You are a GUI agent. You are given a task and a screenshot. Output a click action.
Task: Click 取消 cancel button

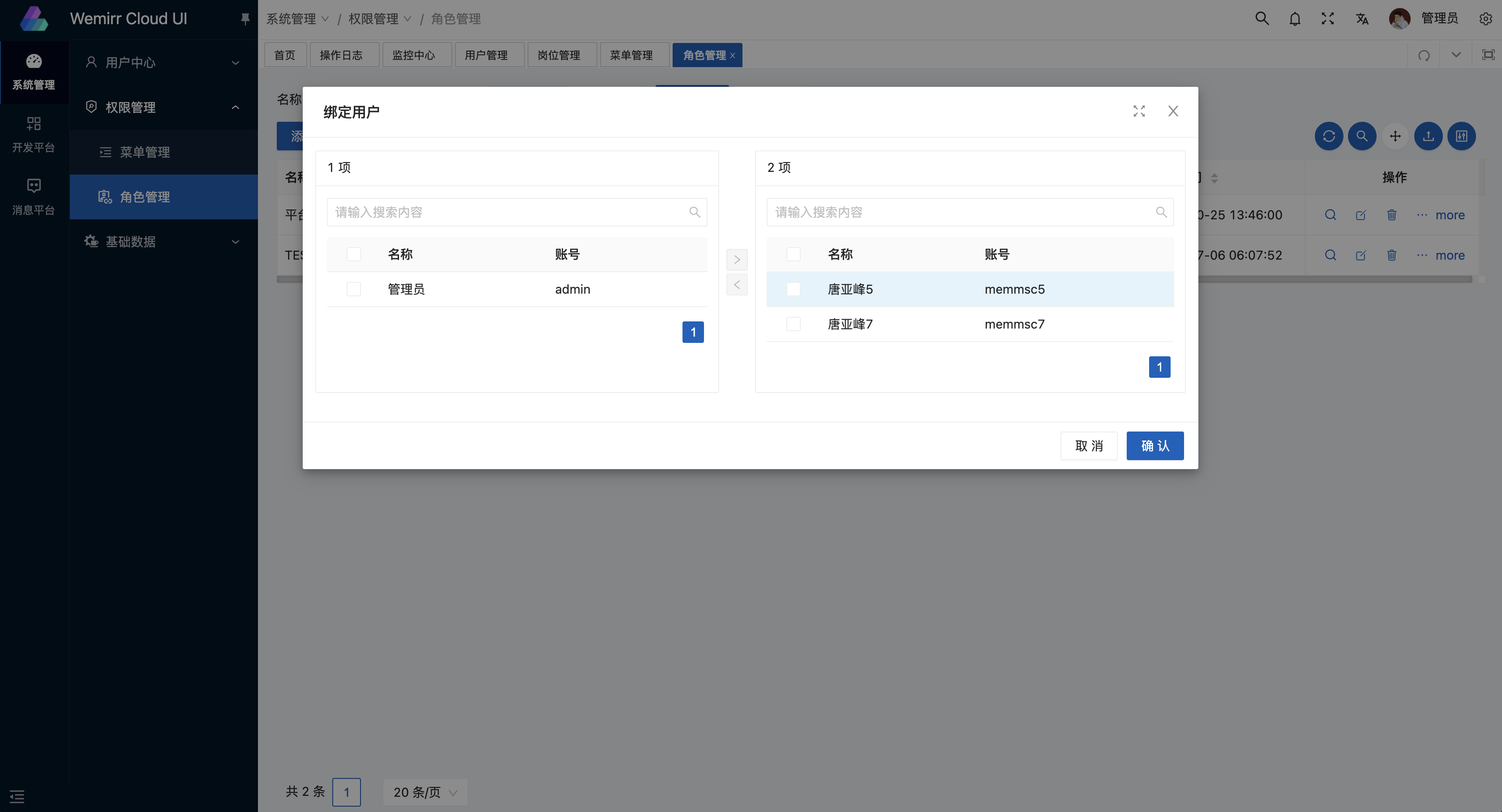click(x=1089, y=446)
